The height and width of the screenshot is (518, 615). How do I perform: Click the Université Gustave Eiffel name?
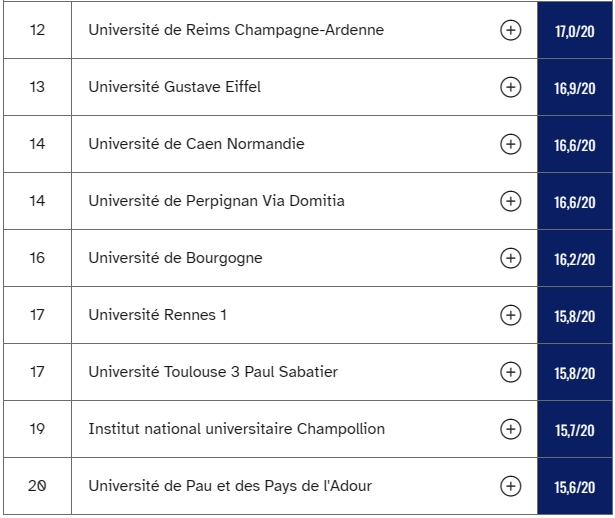(175, 87)
